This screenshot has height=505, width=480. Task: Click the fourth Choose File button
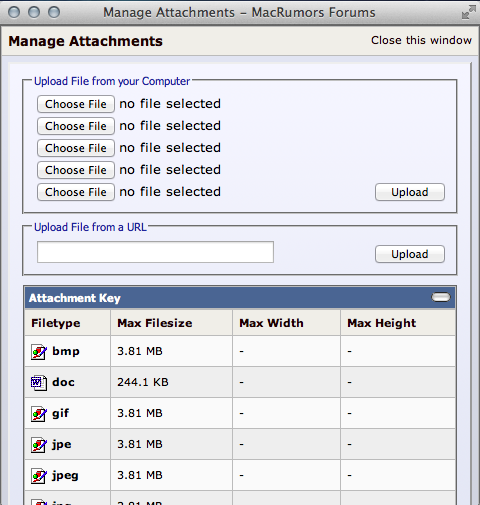76,170
